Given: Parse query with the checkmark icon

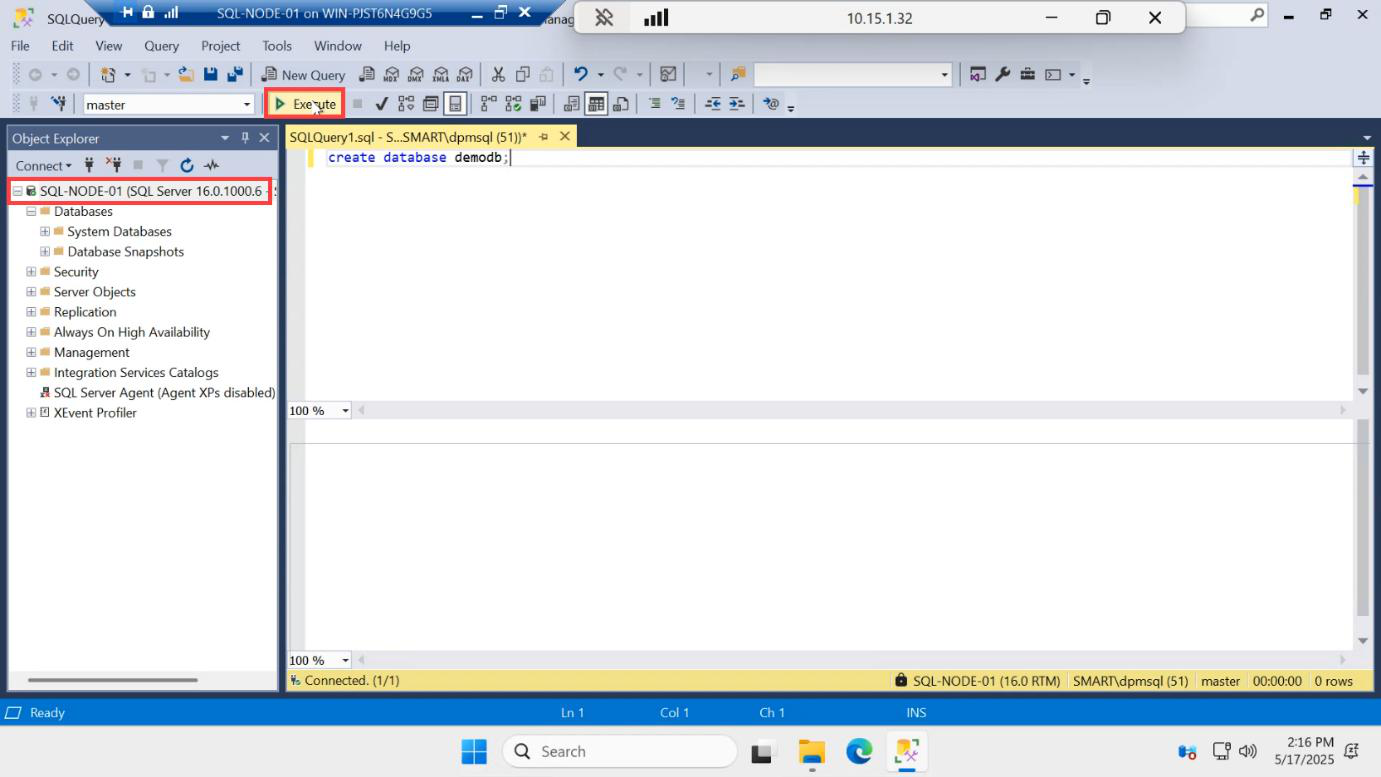Looking at the screenshot, I should (x=381, y=104).
